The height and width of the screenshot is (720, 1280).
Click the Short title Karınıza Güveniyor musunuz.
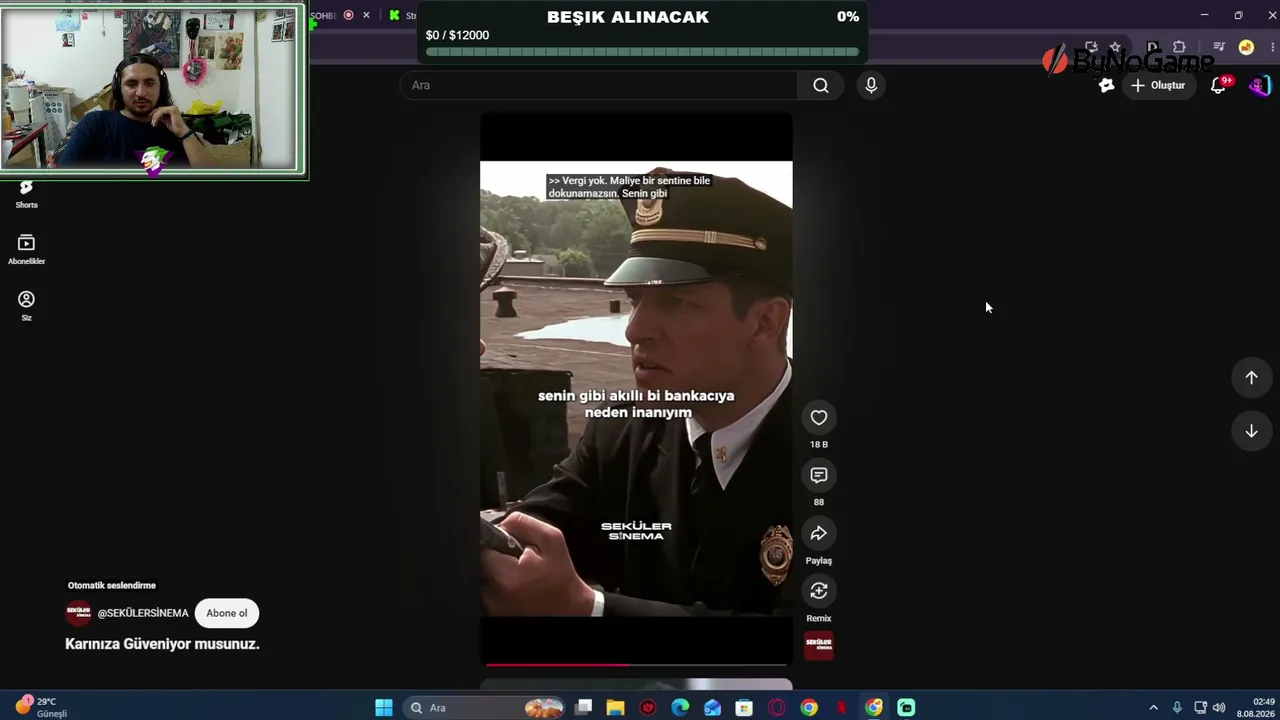click(162, 644)
